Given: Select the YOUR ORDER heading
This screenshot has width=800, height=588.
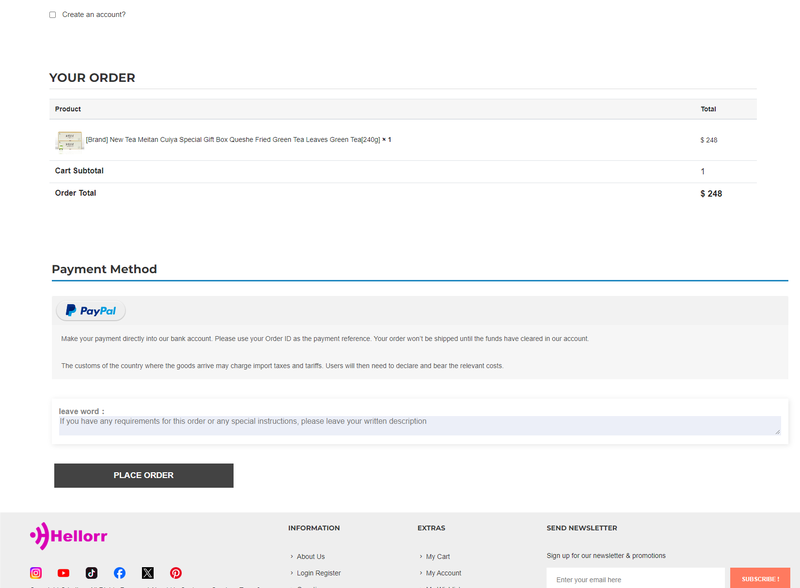Looking at the screenshot, I should click(x=92, y=78).
